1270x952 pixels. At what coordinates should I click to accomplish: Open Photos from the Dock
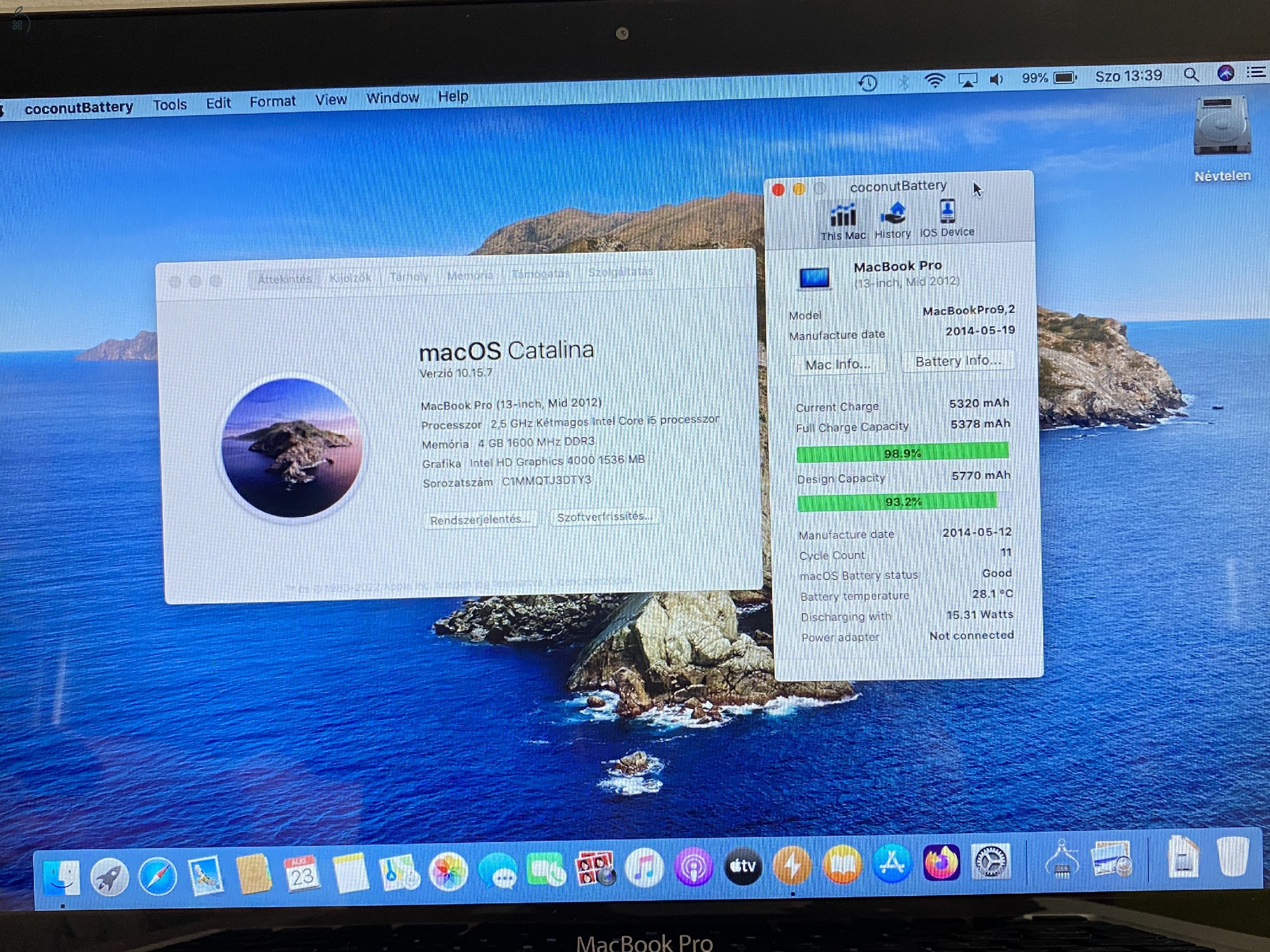[x=448, y=872]
